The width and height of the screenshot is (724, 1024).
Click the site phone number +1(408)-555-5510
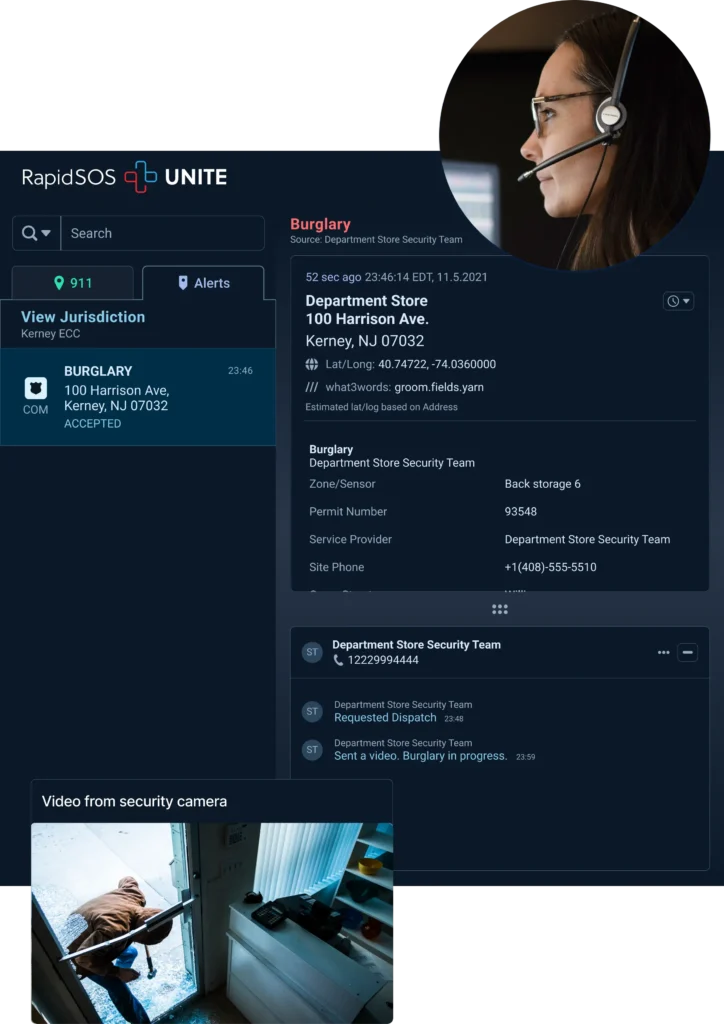550,567
